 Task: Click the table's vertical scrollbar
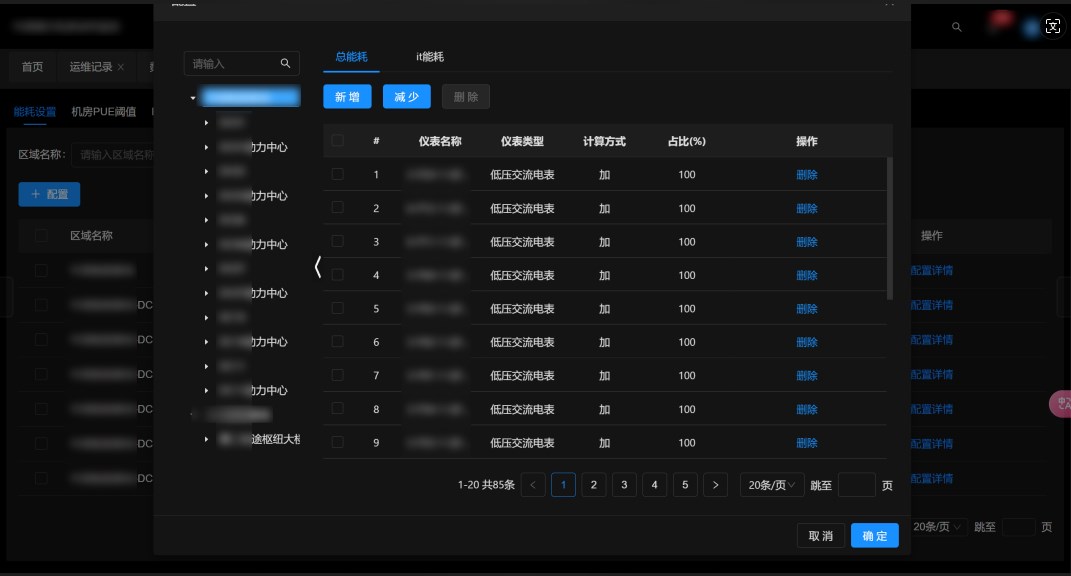point(890,228)
